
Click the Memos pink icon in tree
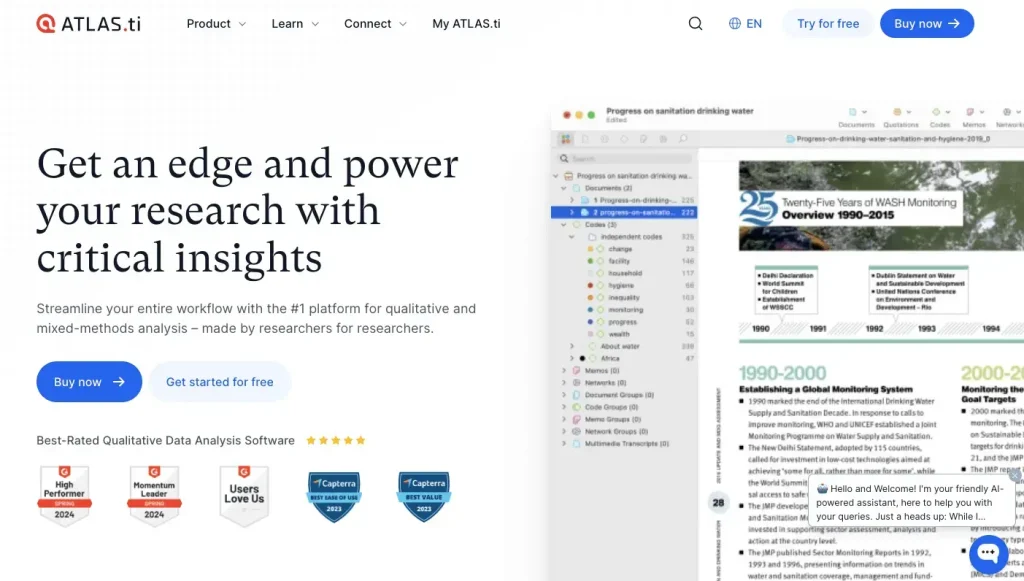577,371
